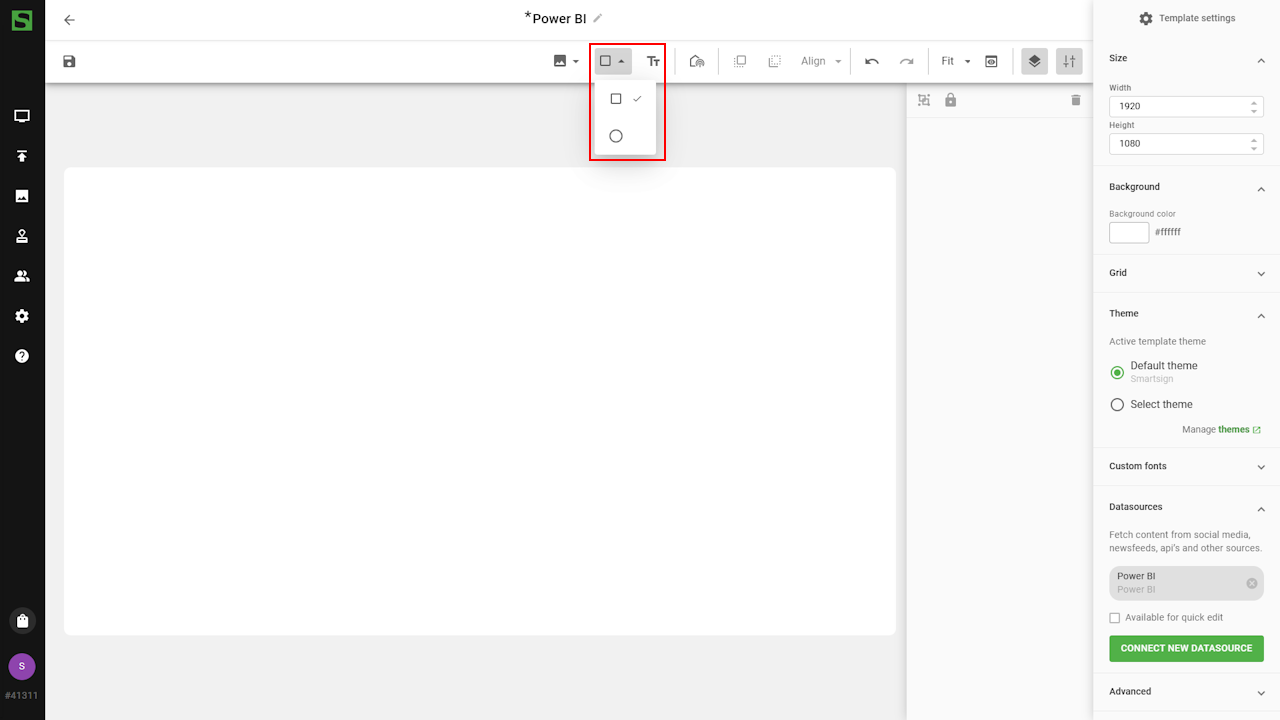Click Connect New Datasource button

(1186, 648)
